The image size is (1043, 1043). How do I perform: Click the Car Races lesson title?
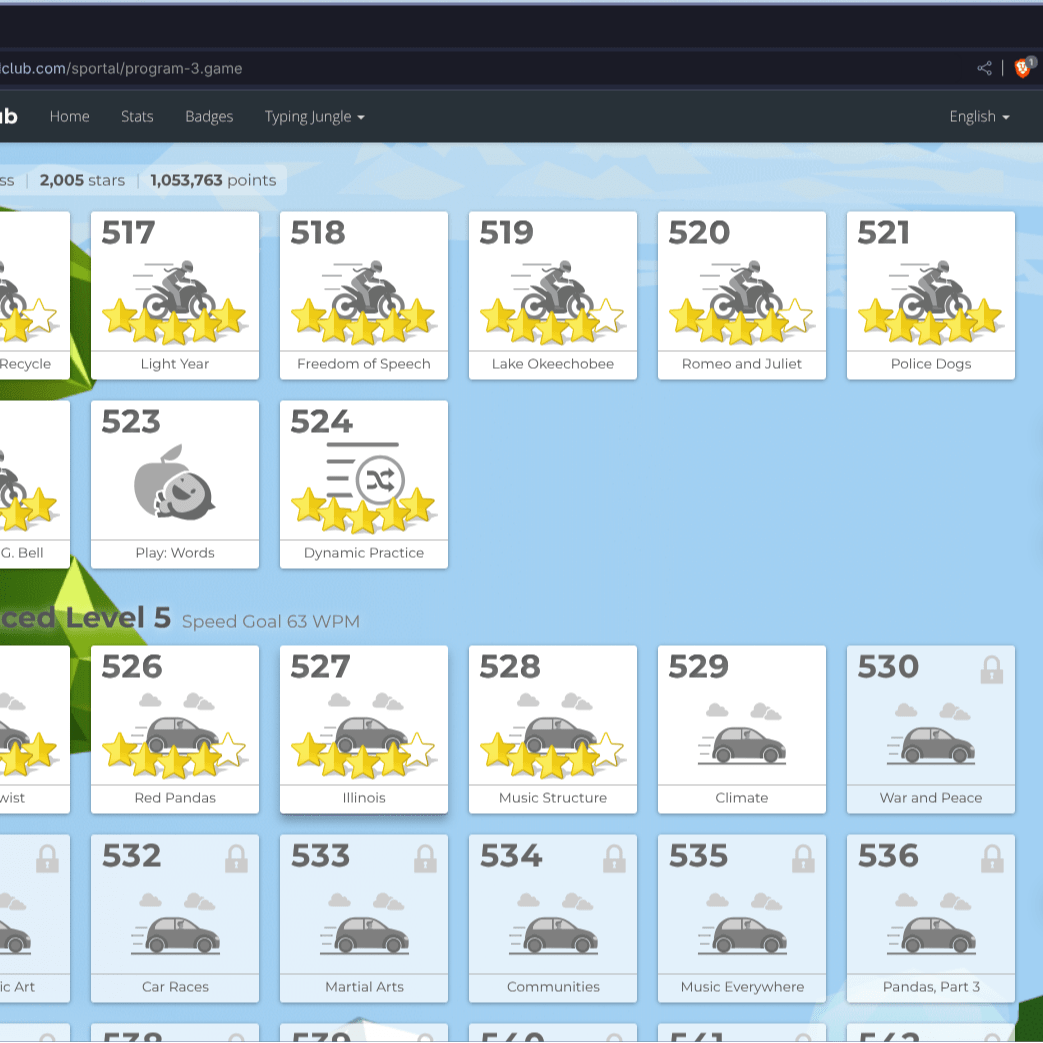click(x=175, y=986)
